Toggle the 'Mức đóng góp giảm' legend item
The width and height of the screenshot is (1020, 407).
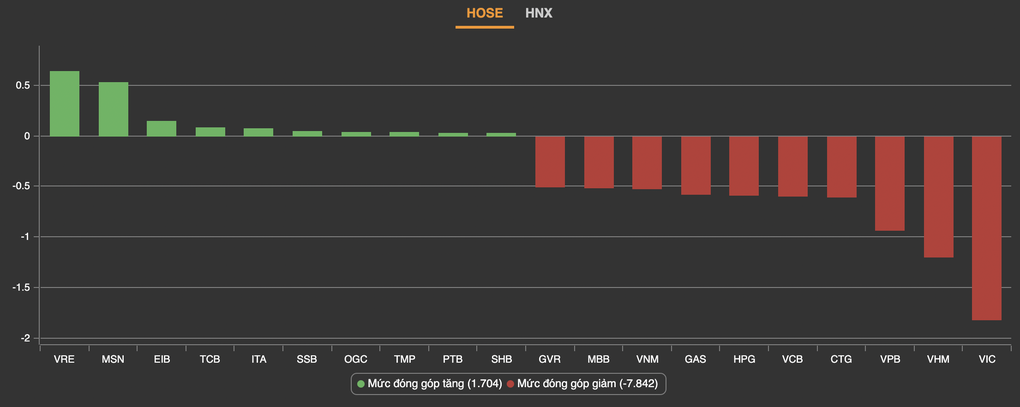pos(585,383)
